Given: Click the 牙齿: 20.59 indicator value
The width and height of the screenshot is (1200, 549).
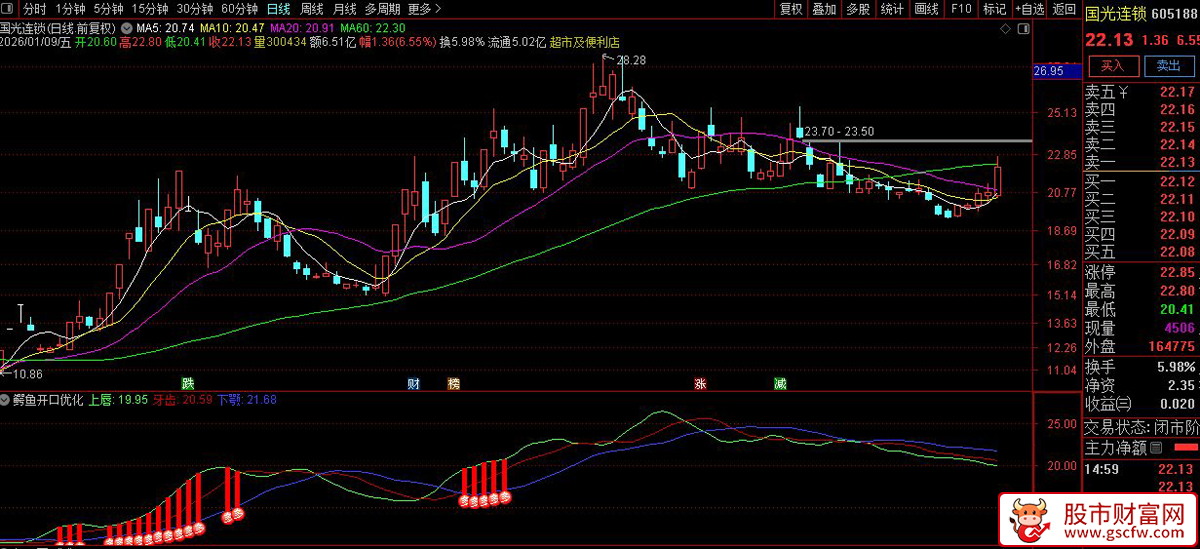Looking at the screenshot, I should [182, 400].
